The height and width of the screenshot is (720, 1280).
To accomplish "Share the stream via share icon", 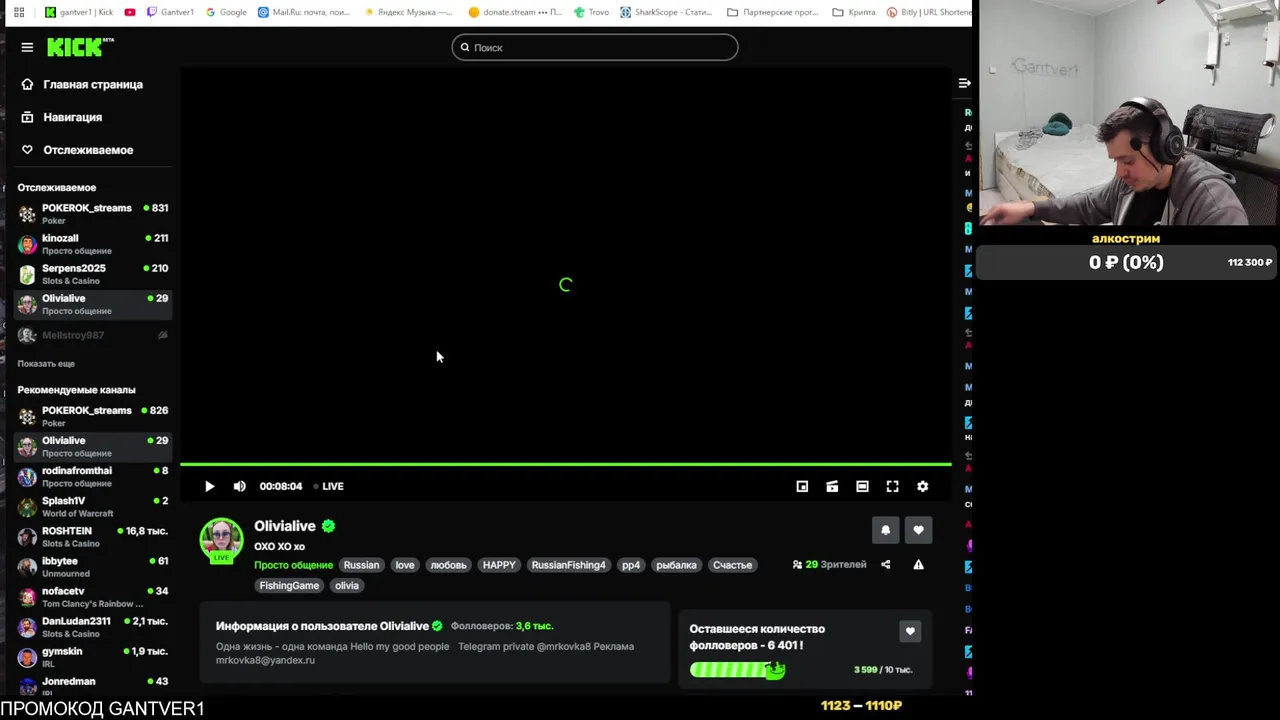I will click(885, 565).
